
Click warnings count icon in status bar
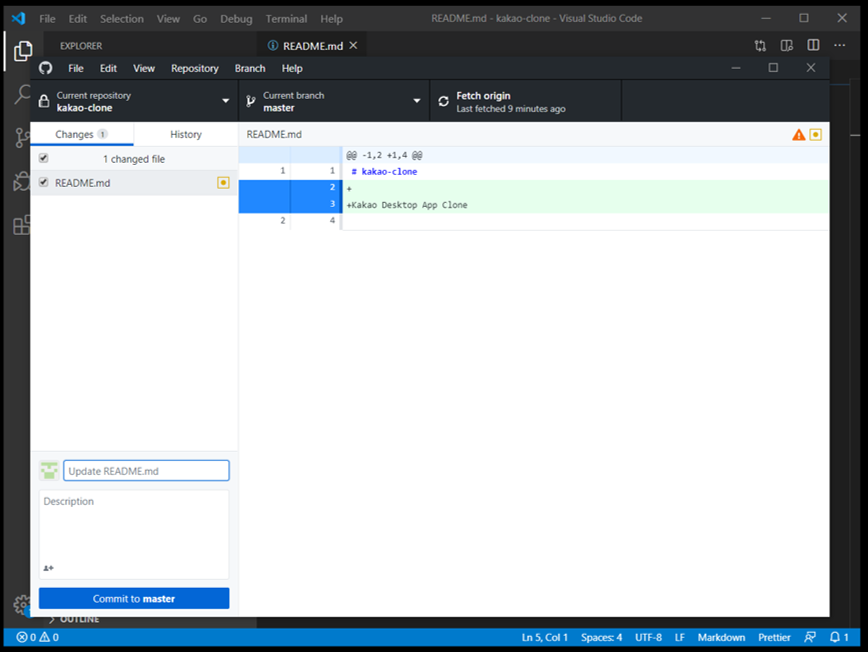pyautogui.click(x=44, y=637)
